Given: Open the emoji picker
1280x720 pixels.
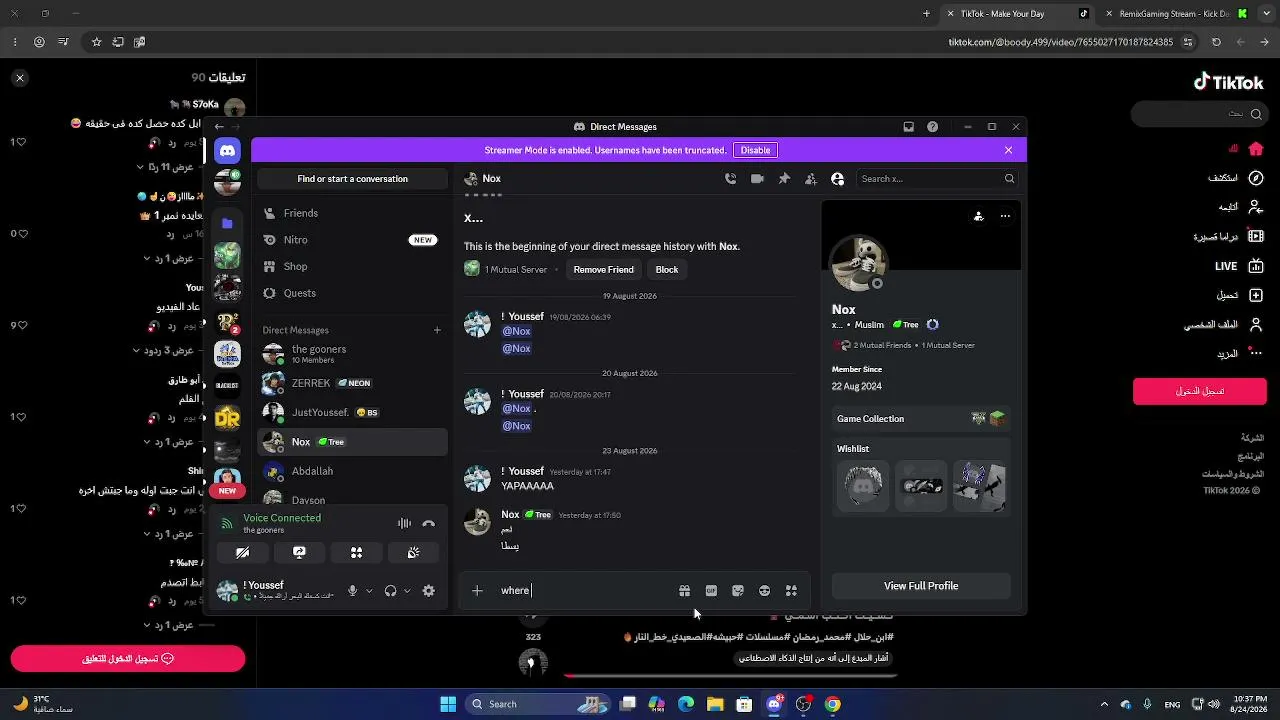Looking at the screenshot, I should point(764,591).
